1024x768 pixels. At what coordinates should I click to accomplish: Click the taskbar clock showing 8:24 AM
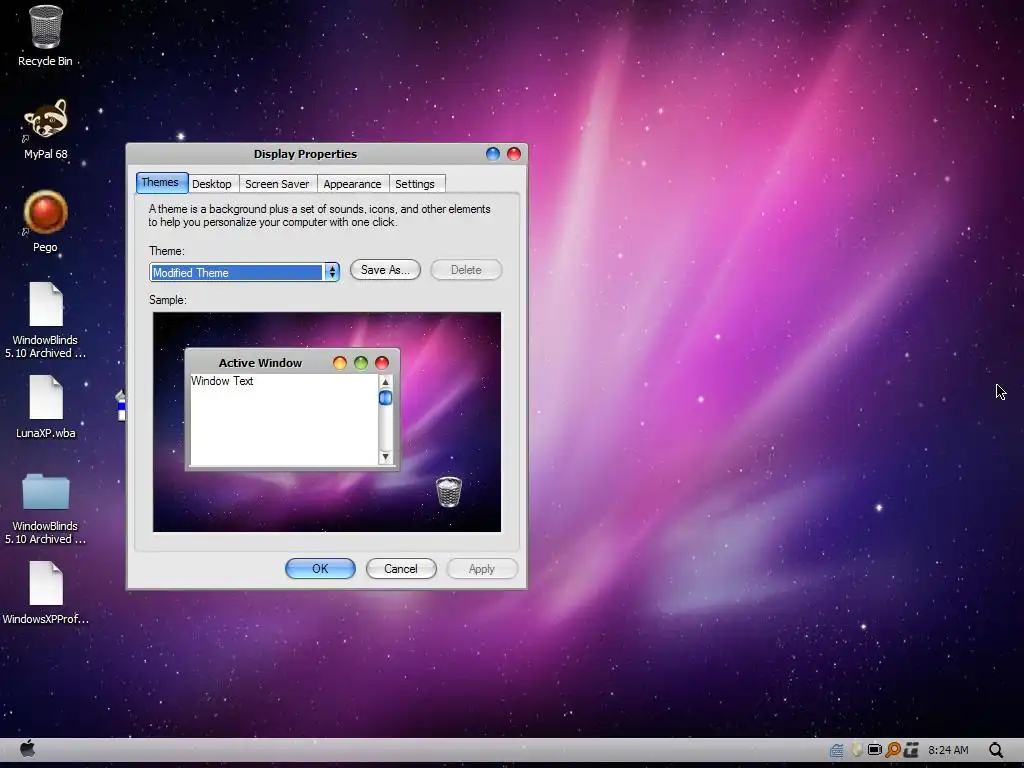[948, 750]
